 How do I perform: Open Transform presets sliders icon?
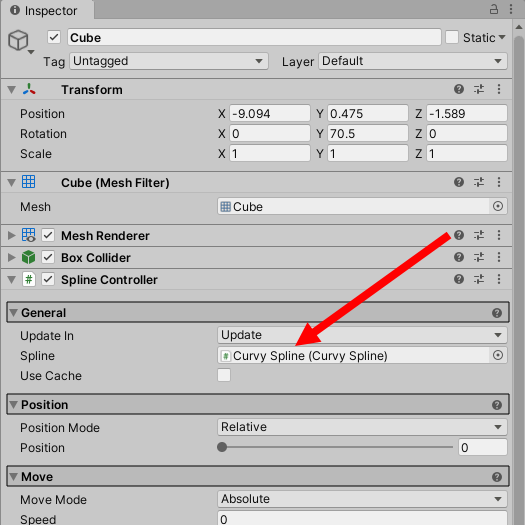click(x=479, y=89)
